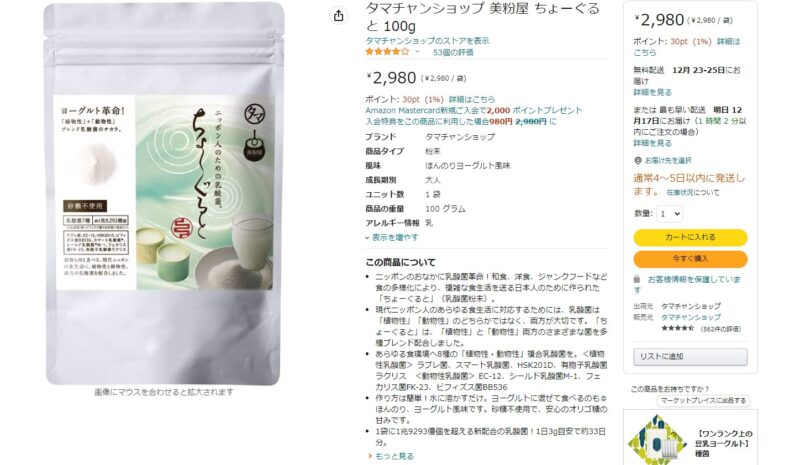
Task: Click the 今すぐ購入 button
Action: coord(690,259)
